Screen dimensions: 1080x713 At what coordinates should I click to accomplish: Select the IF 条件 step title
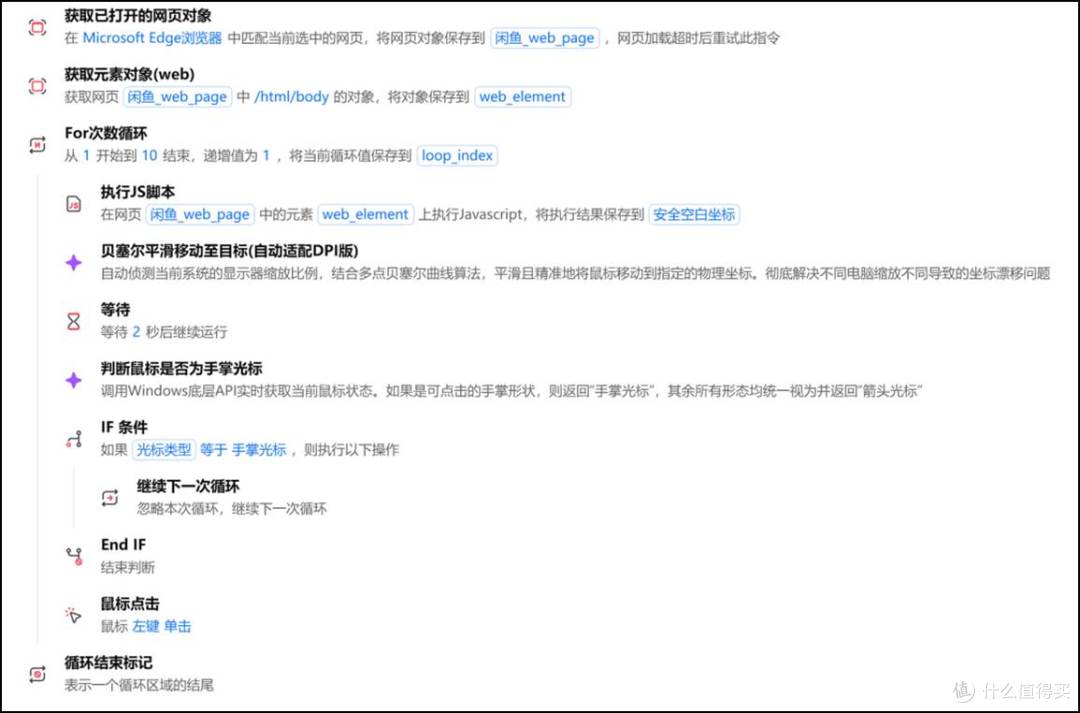click(x=124, y=427)
